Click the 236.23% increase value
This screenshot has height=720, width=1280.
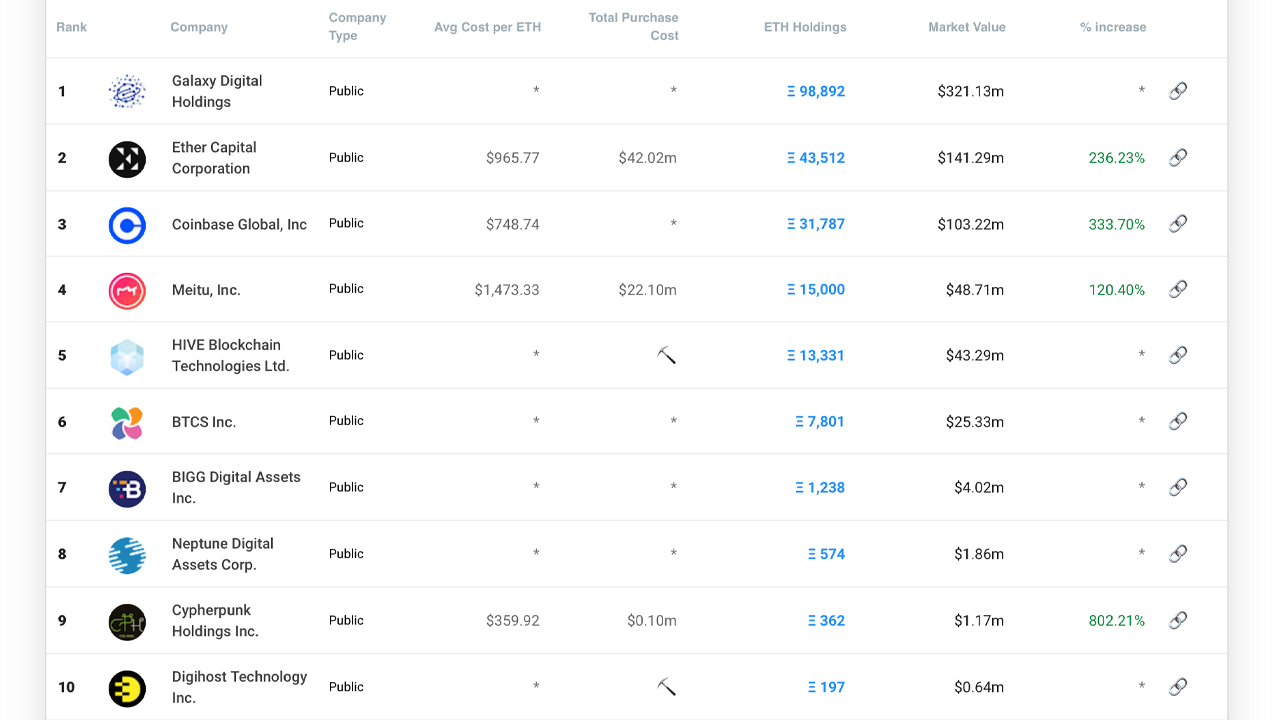pos(1117,158)
